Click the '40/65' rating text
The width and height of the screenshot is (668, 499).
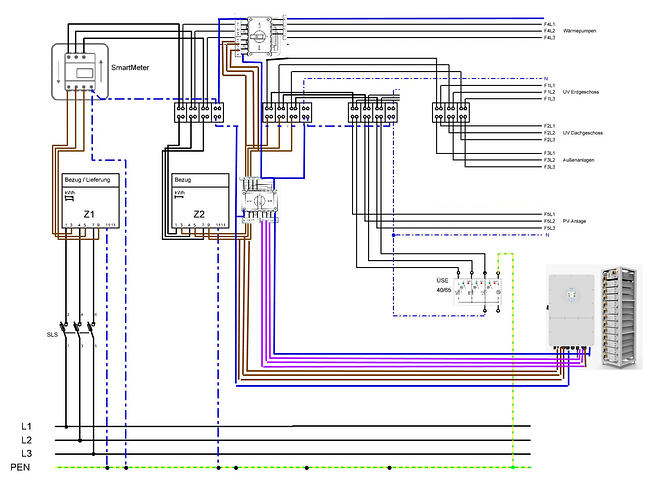click(x=443, y=290)
